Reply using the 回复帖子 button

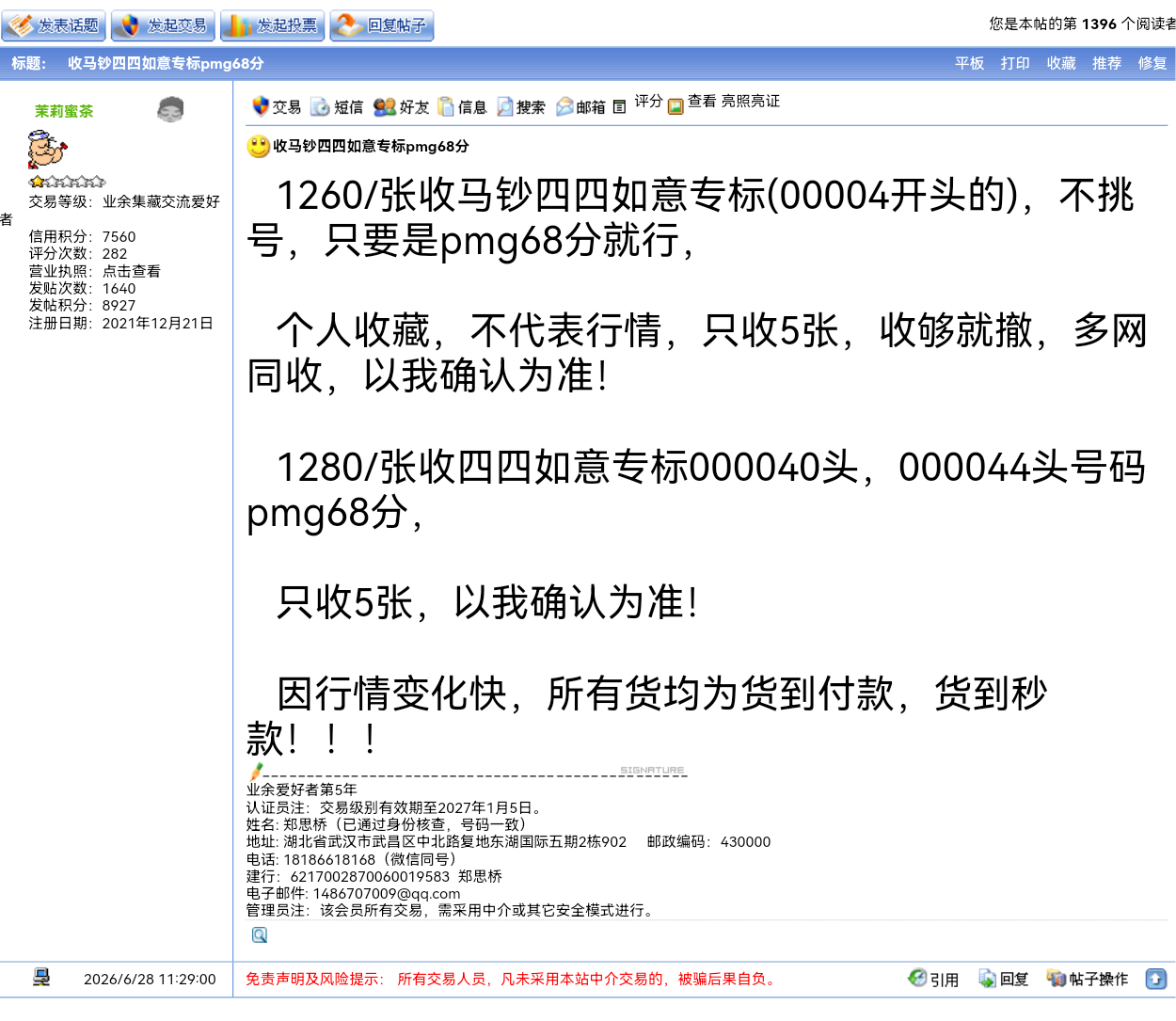tap(381, 25)
